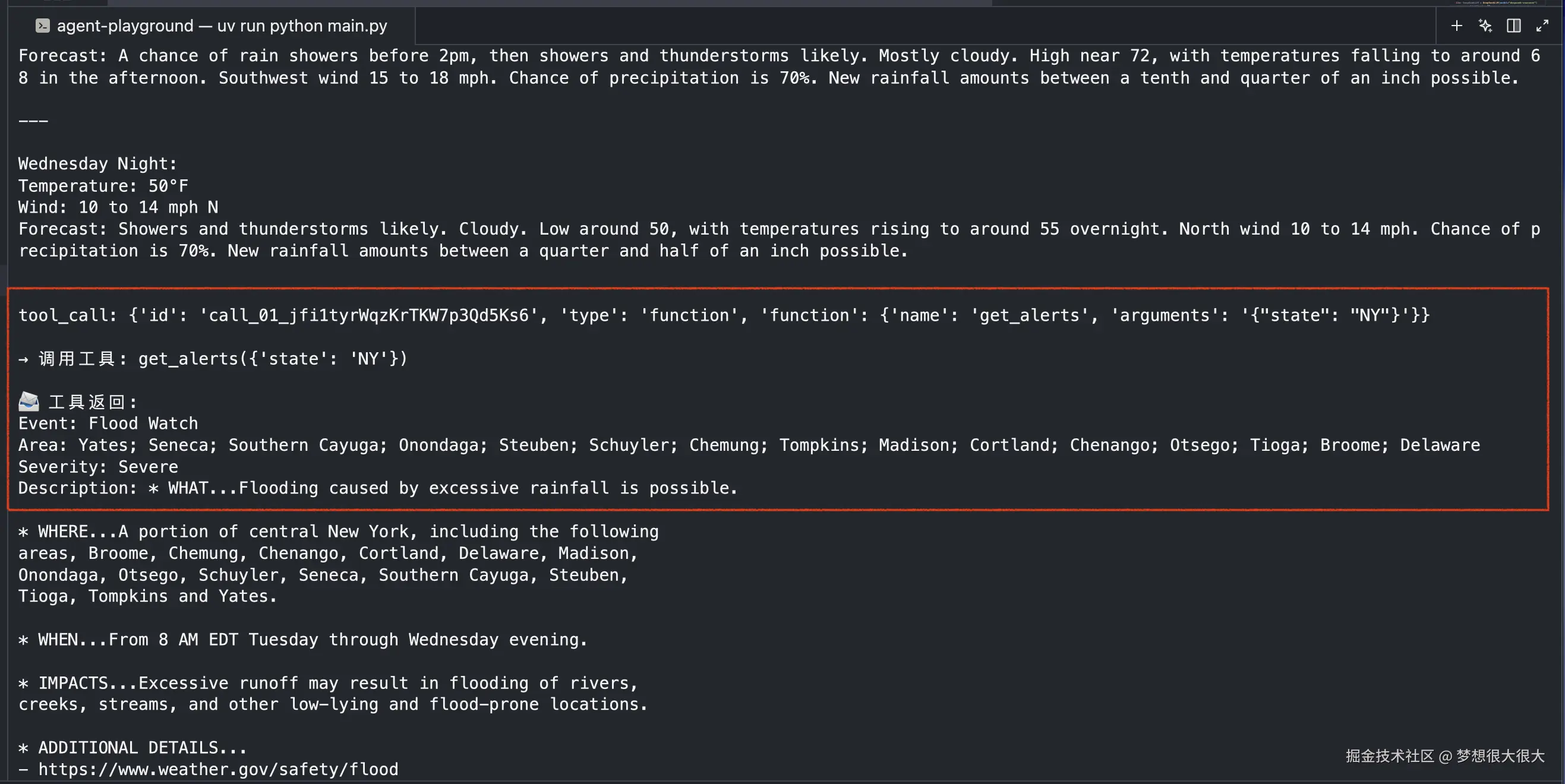Open a new terminal with the plus icon

coord(1456,26)
